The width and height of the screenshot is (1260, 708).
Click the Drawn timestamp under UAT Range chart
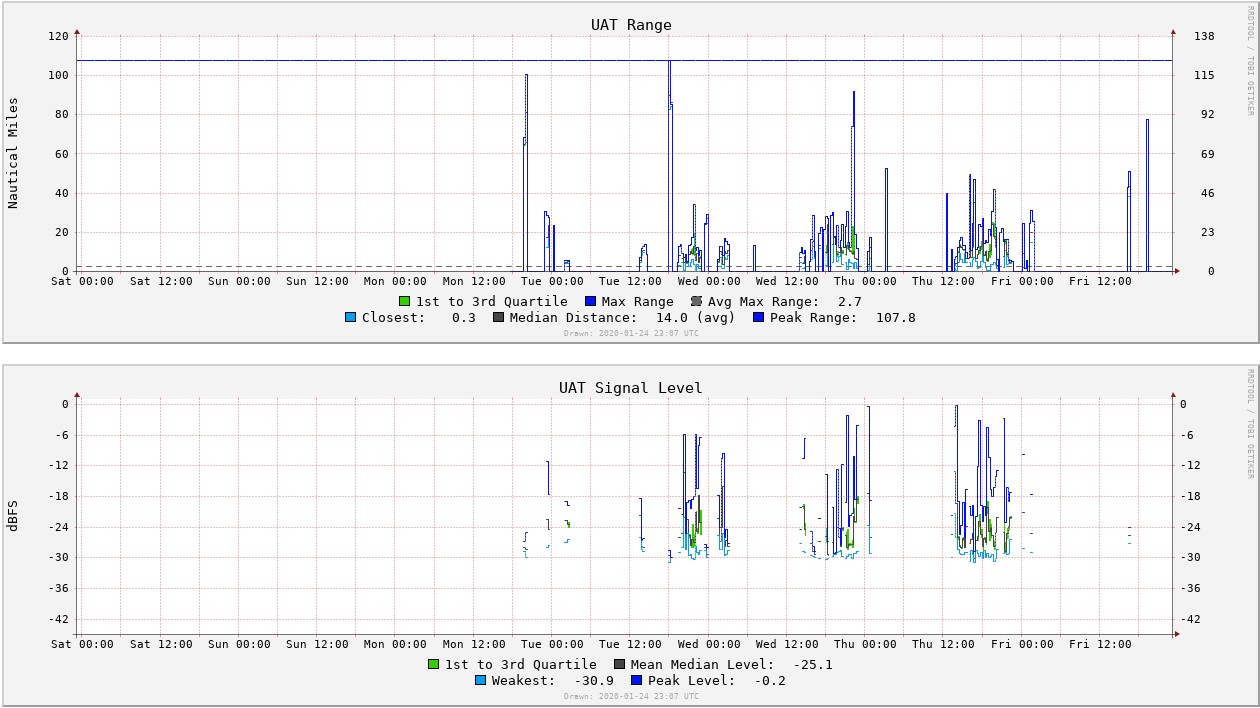click(631, 333)
